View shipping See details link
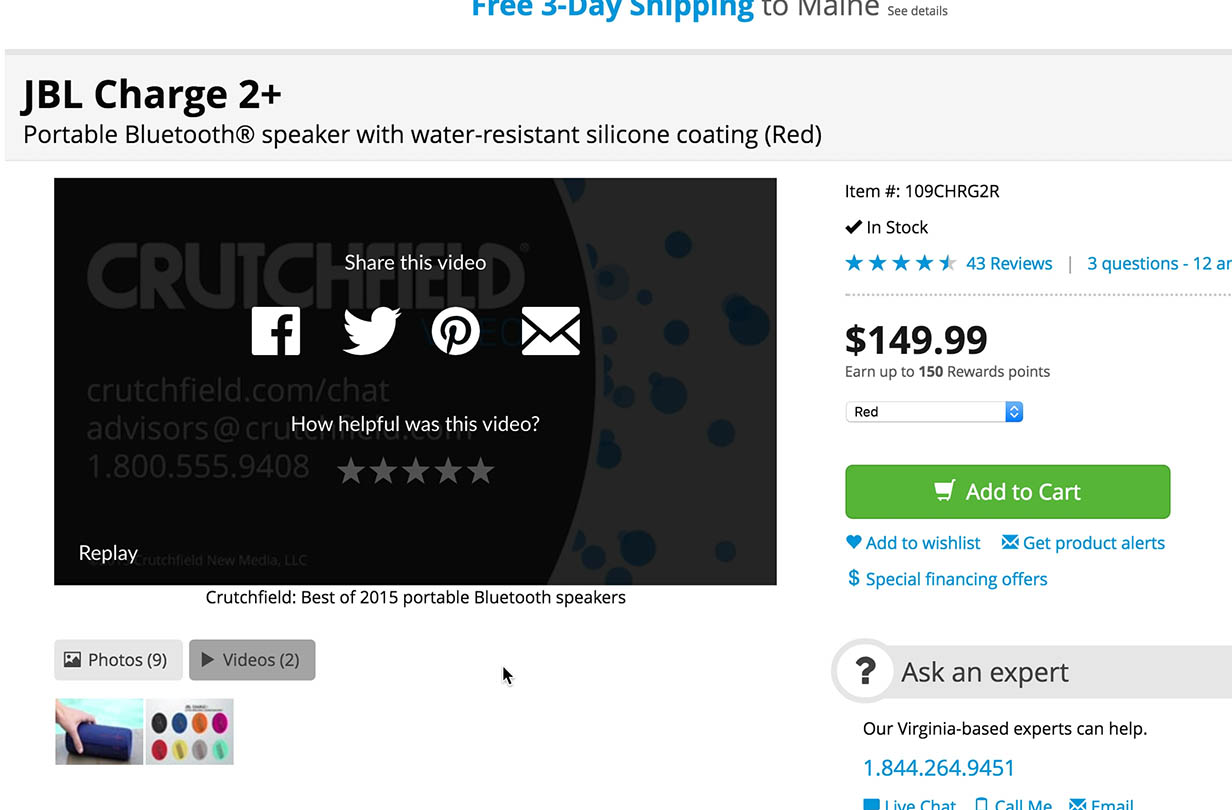Image resolution: width=1232 pixels, height=810 pixels. click(x=917, y=11)
